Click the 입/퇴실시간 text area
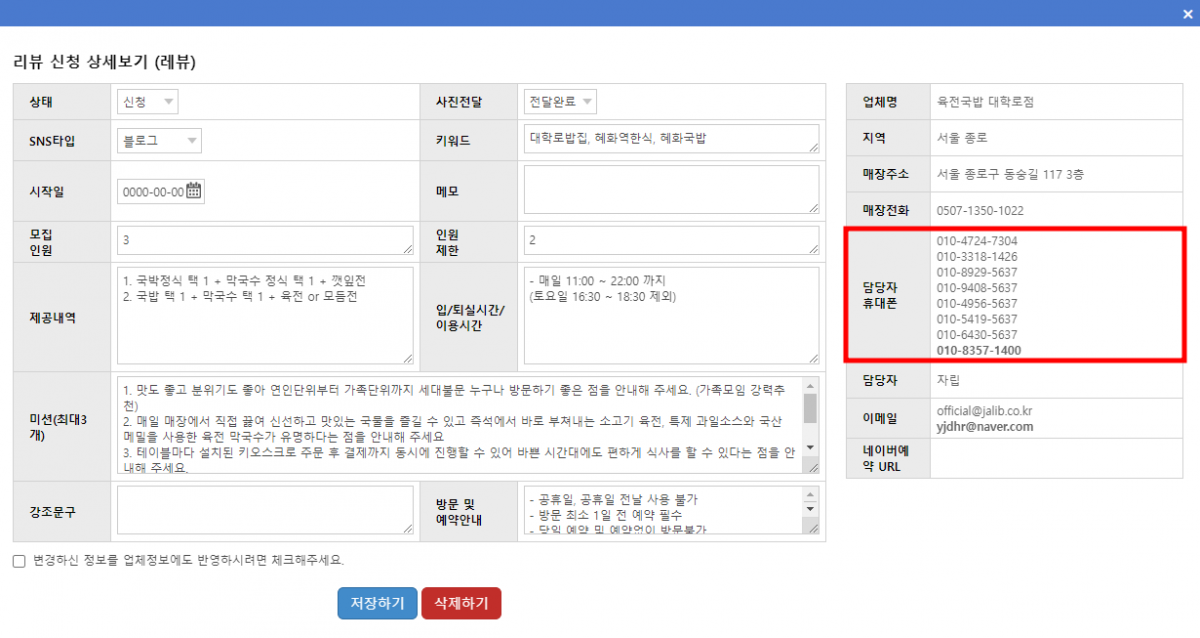The image size is (1200, 638). [670, 314]
